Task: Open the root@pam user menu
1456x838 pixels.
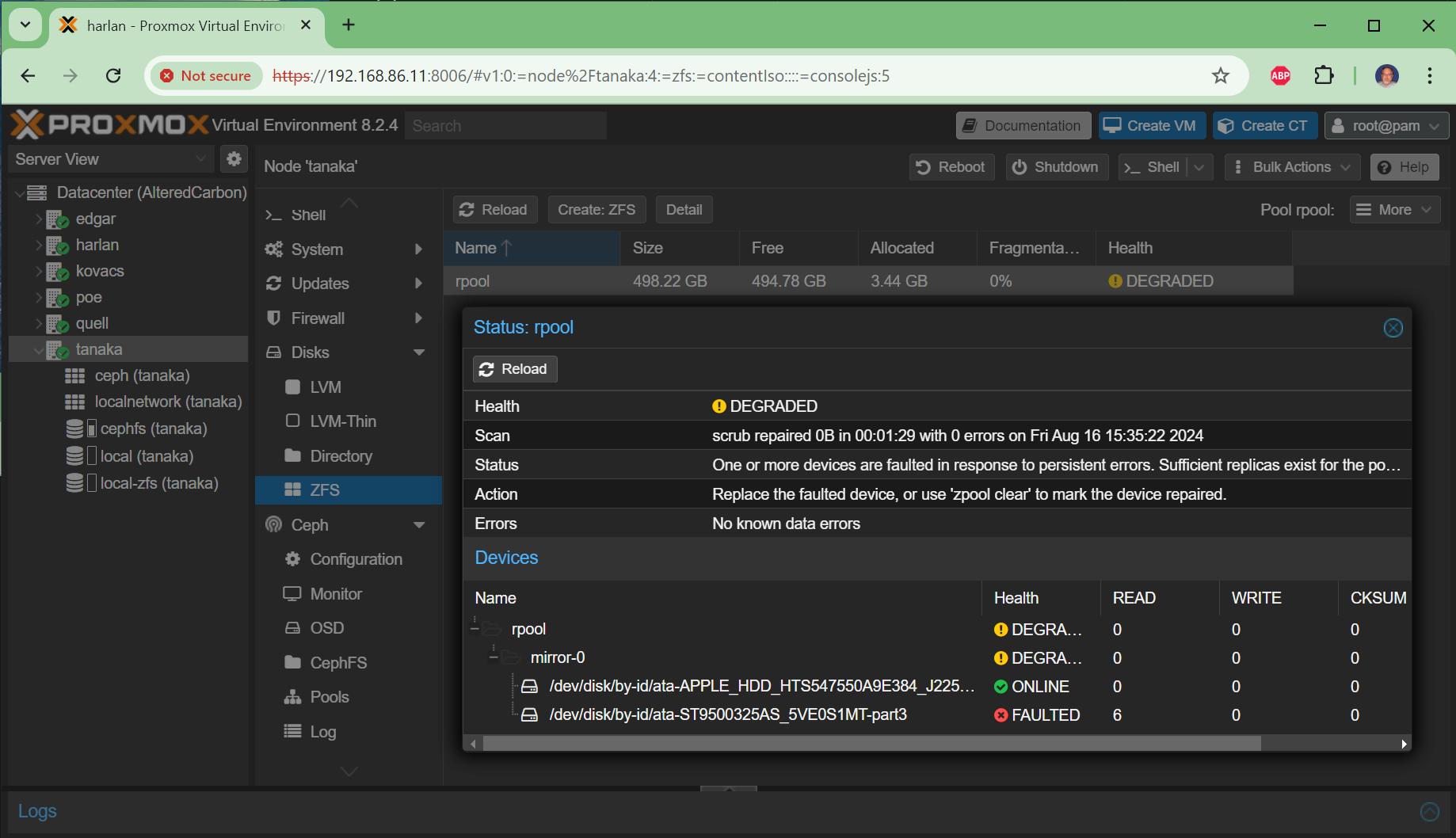Action: click(1386, 126)
